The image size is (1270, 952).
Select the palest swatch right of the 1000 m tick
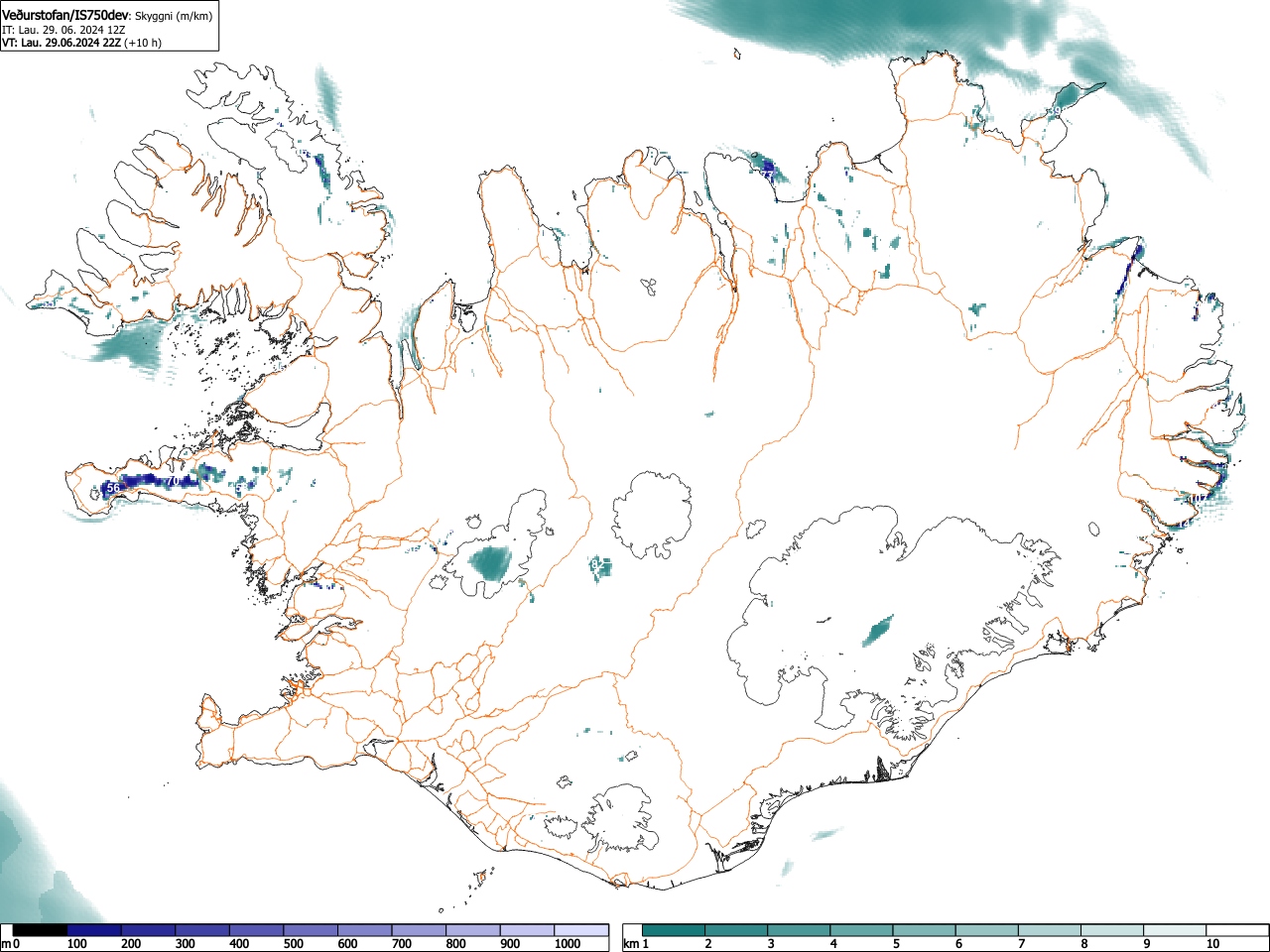pyautogui.click(x=581, y=930)
